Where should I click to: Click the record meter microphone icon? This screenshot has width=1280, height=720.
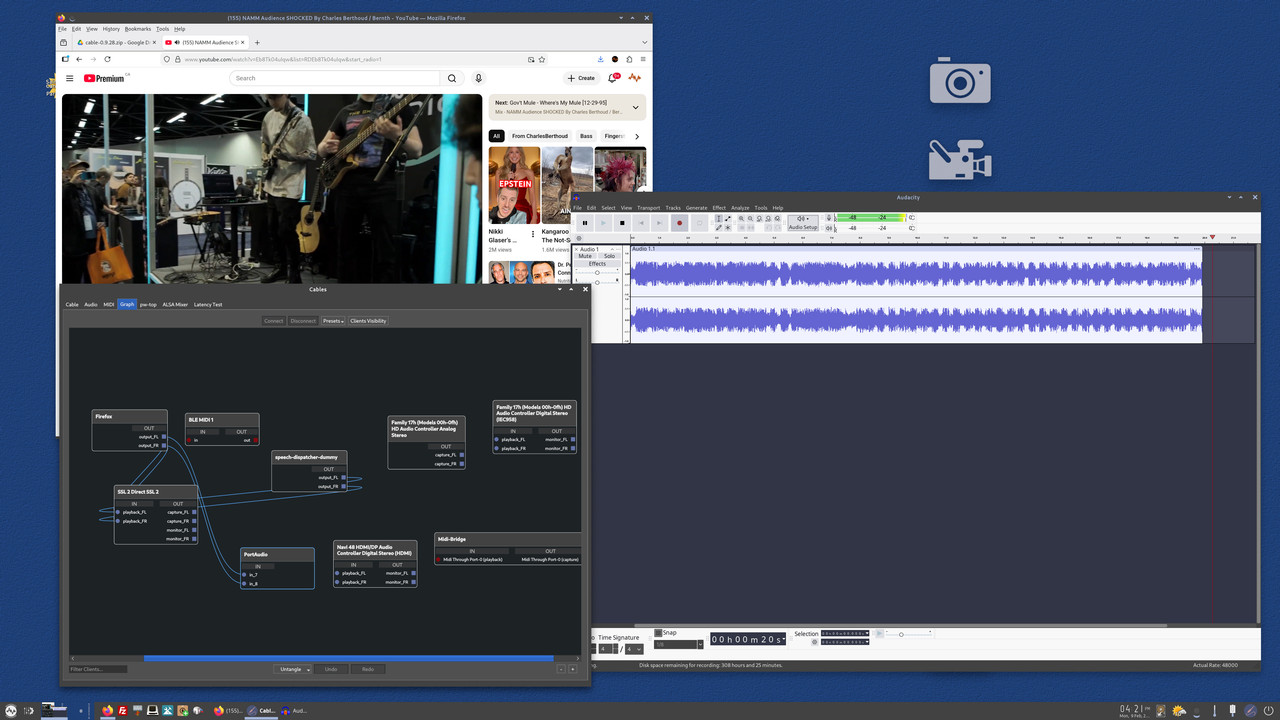(x=829, y=218)
